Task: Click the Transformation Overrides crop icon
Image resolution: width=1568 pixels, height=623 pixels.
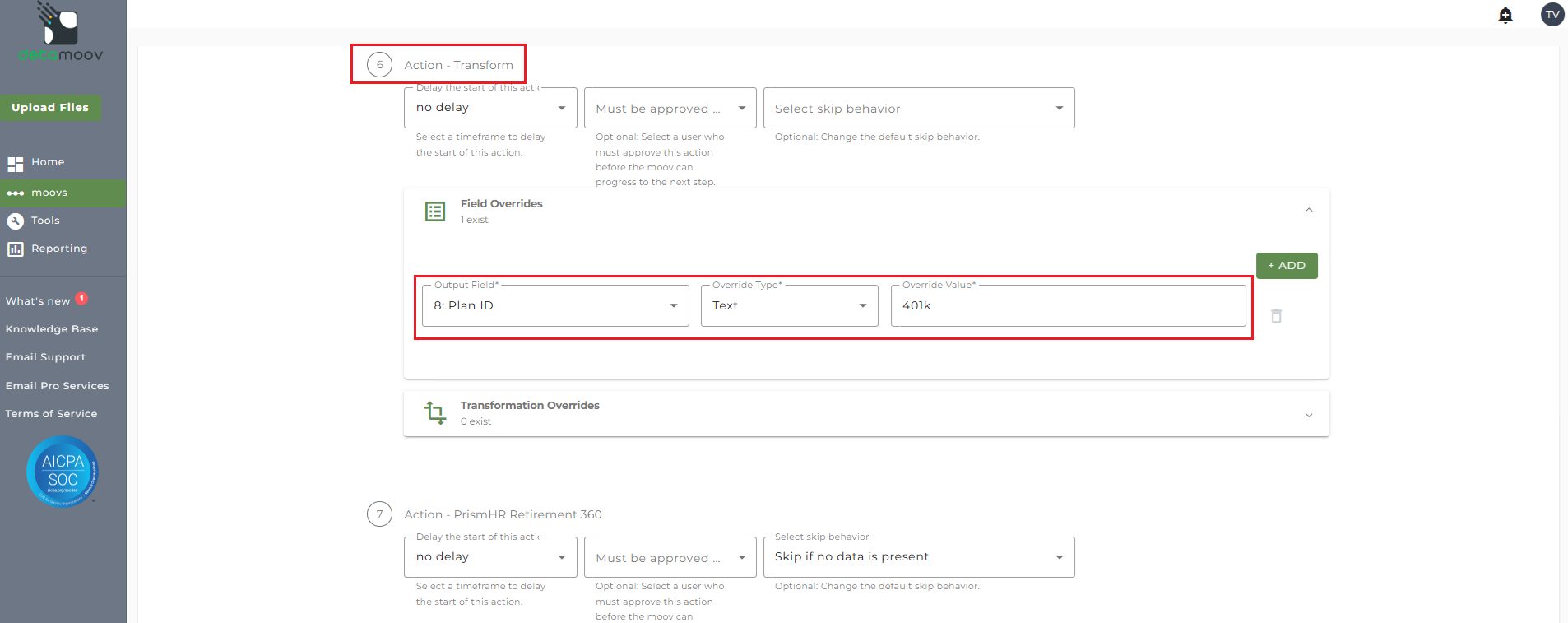Action: 435,412
